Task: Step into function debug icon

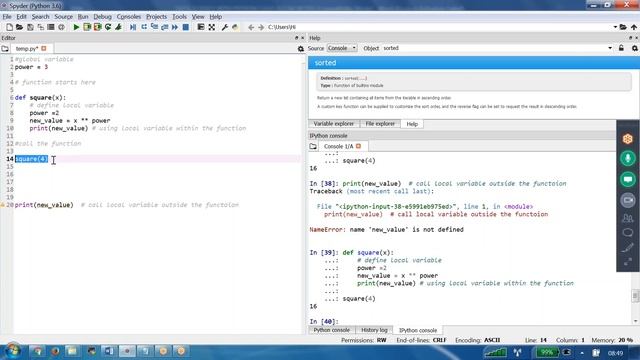Action: 154,27
